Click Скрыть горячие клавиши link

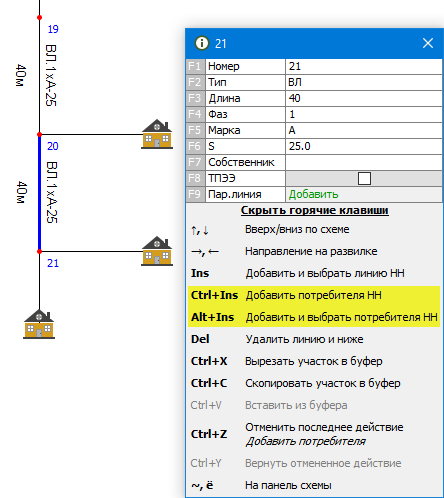coord(315,210)
